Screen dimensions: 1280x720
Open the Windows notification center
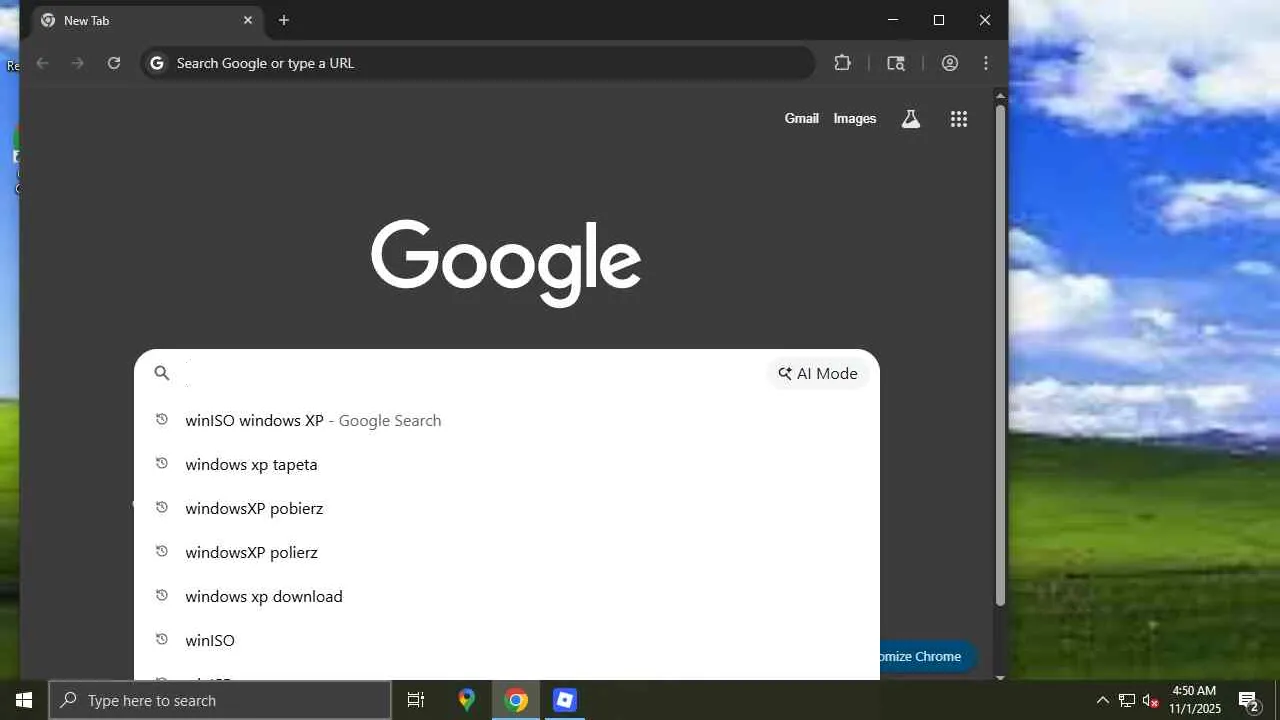(x=1248, y=700)
